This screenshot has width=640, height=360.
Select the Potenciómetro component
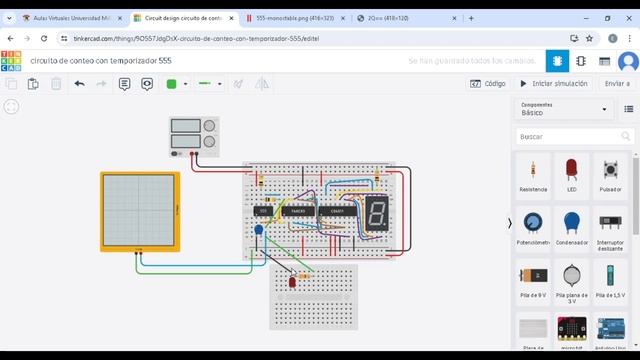(533, 229)
